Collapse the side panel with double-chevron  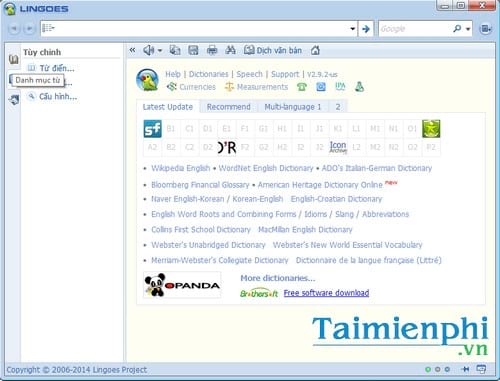[x=133, y=50]
